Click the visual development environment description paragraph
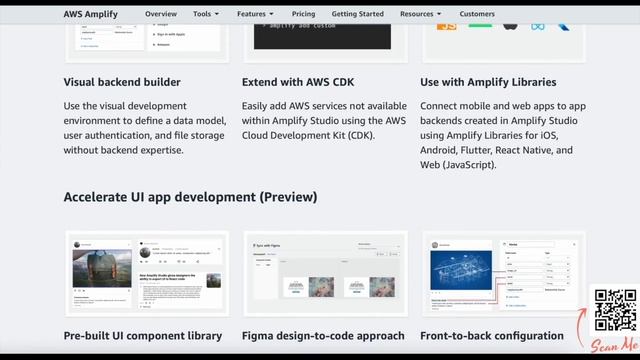The image size is (640, 360). pyautogui.click(x=145, y=128)
